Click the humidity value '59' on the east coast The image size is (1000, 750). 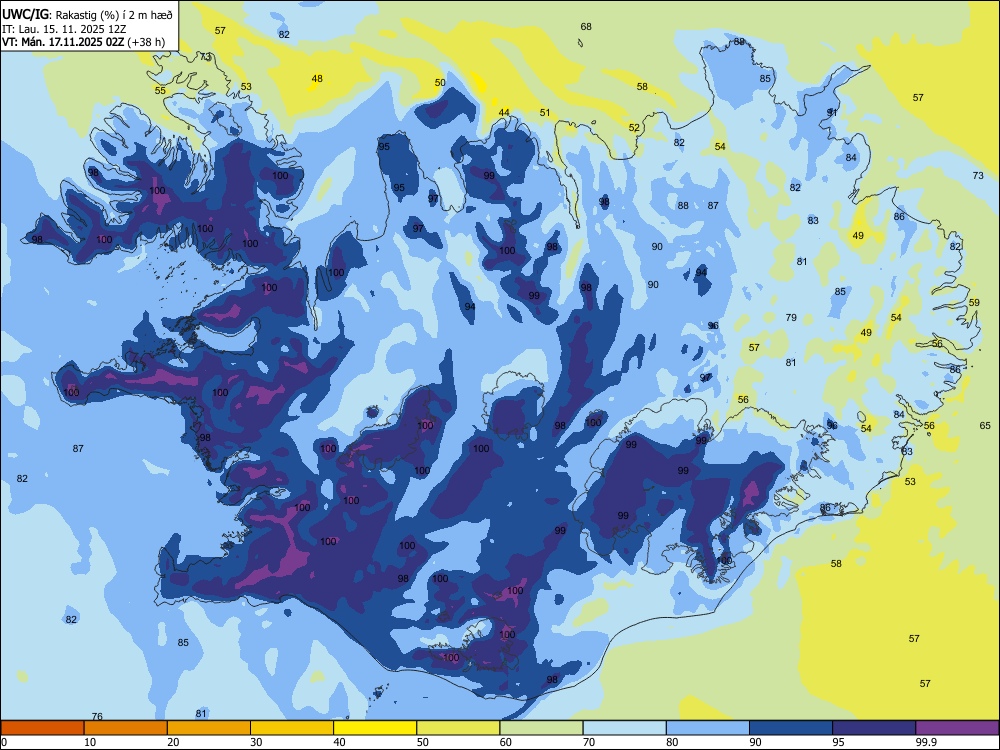click(x=974, y=302)
